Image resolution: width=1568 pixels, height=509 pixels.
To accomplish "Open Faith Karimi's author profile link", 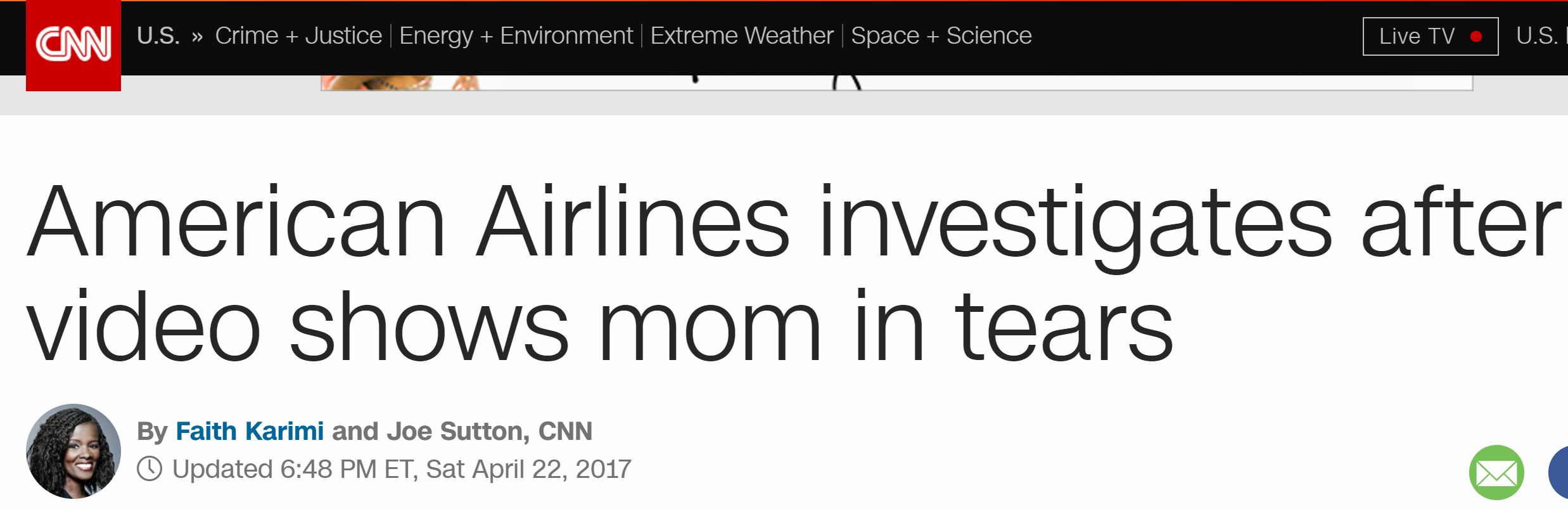I will click(250, 431).
